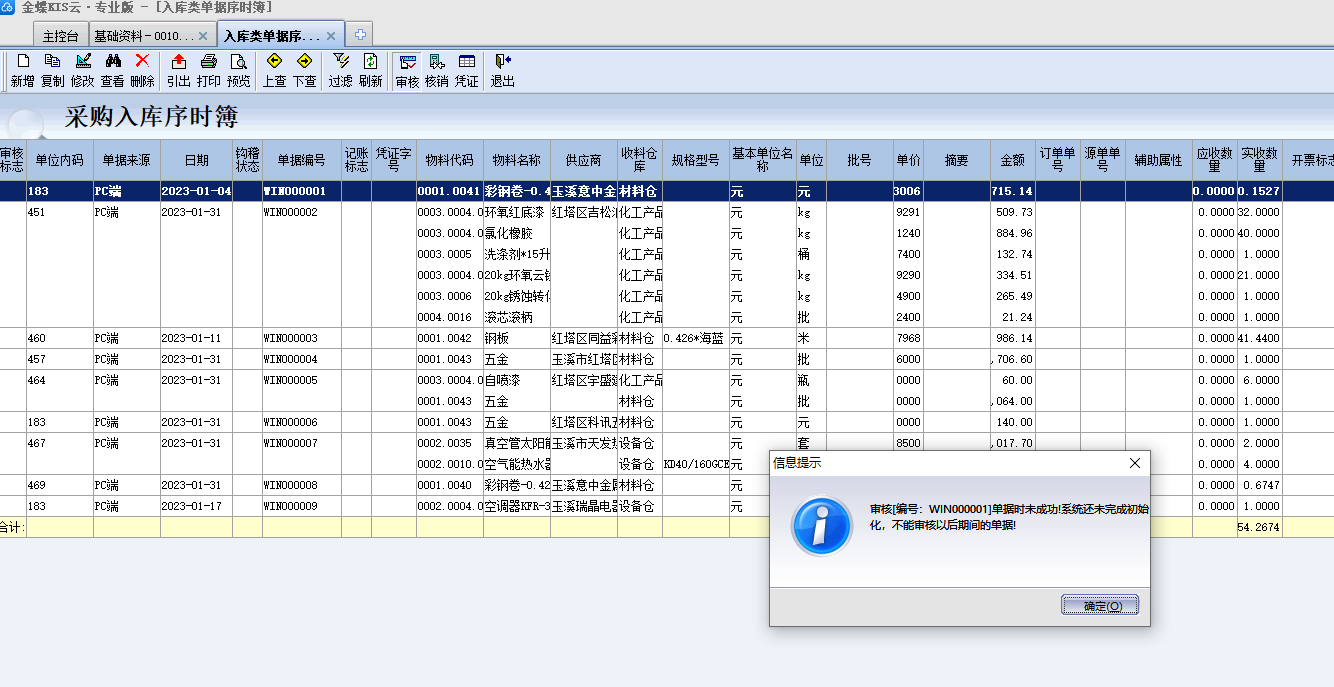Click the 新增 (New) toolbar icon

pos(23,70)
